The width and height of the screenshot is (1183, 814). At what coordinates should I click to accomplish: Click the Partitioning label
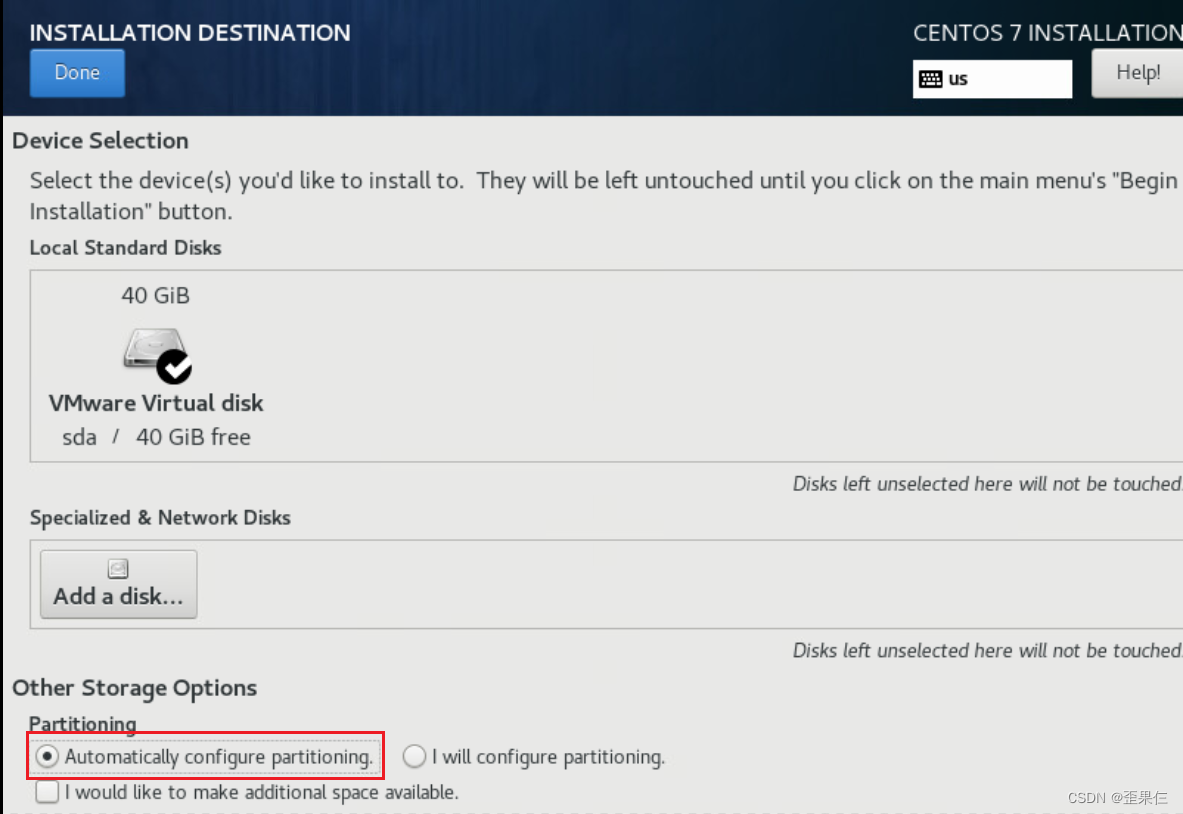tap(83, 723)
